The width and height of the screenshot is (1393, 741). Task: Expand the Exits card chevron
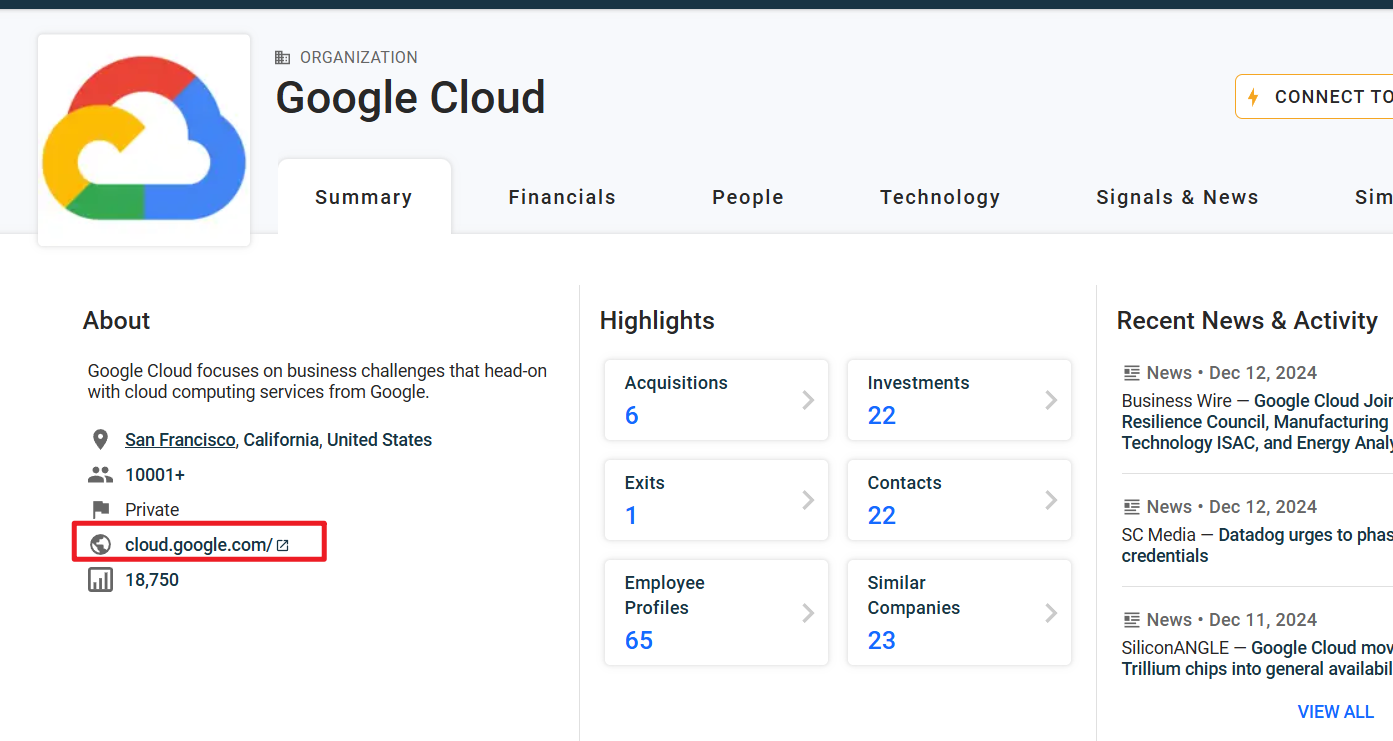coord(808,500)
